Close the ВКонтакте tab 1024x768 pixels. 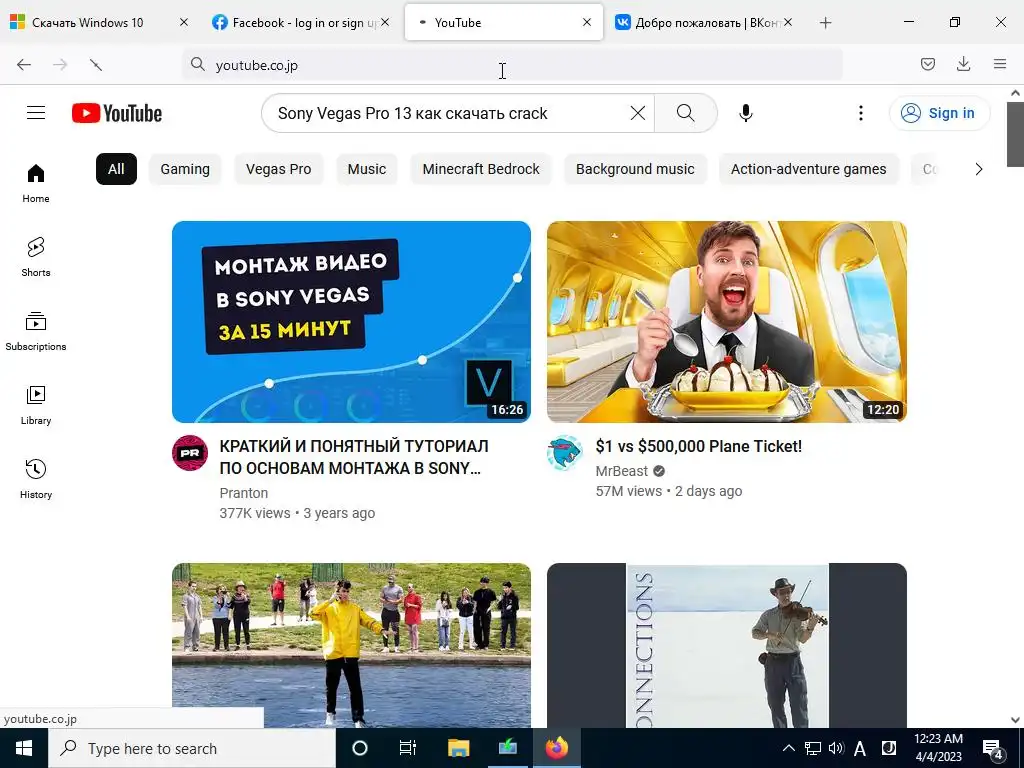pyautogui.click(x=788, y=23)
